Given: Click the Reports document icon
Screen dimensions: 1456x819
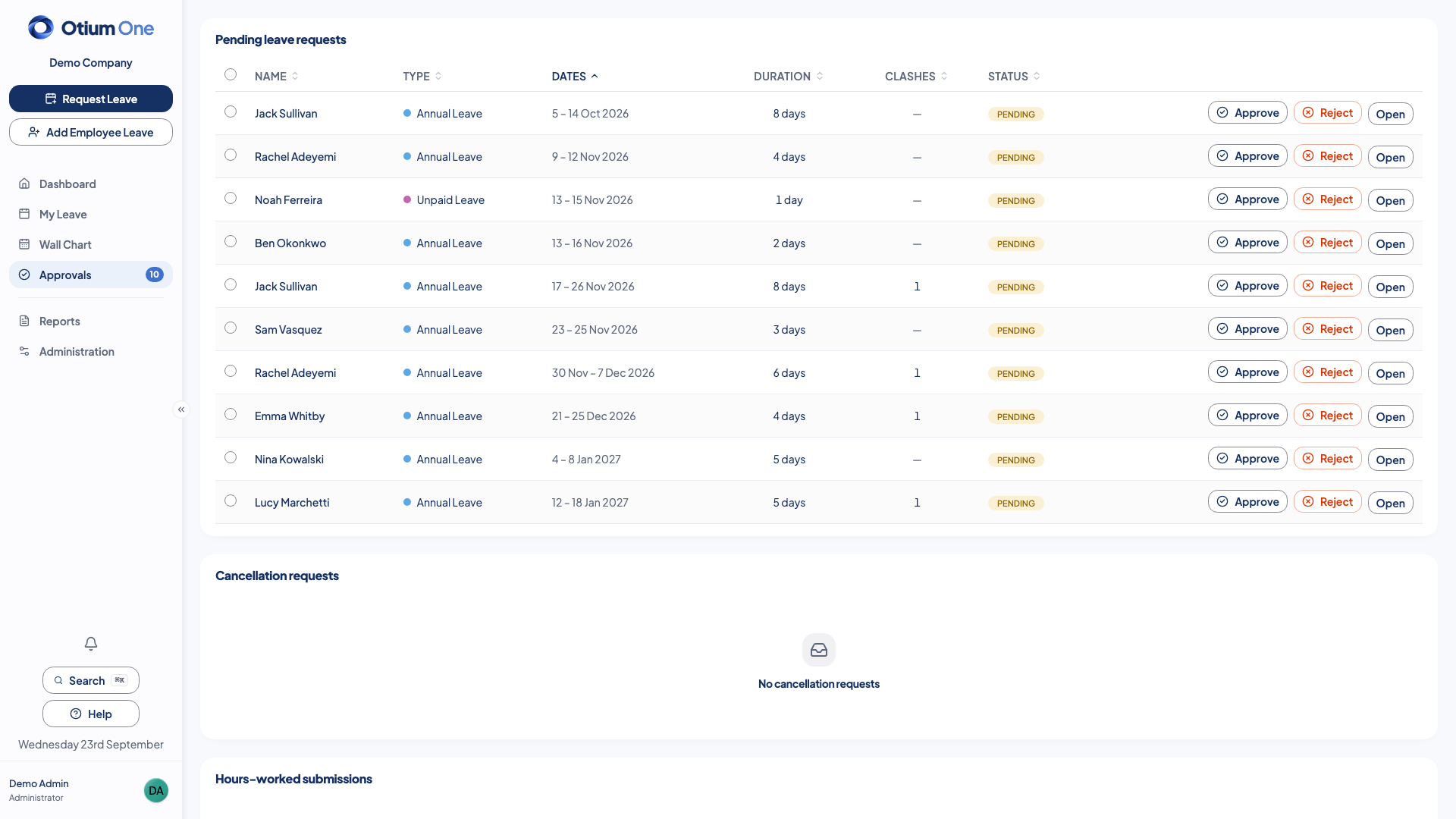Looking at the screenshot, I should [24, 321].
